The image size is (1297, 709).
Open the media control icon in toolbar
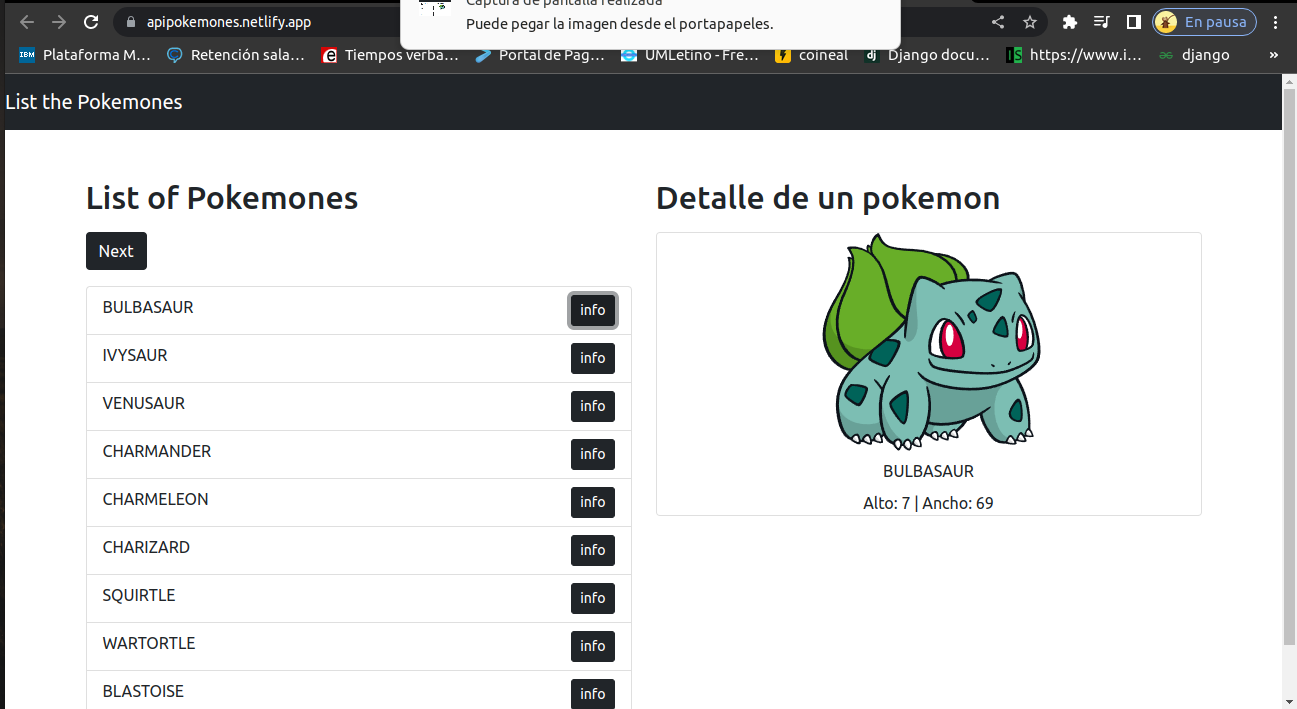tap(1102, 22)
